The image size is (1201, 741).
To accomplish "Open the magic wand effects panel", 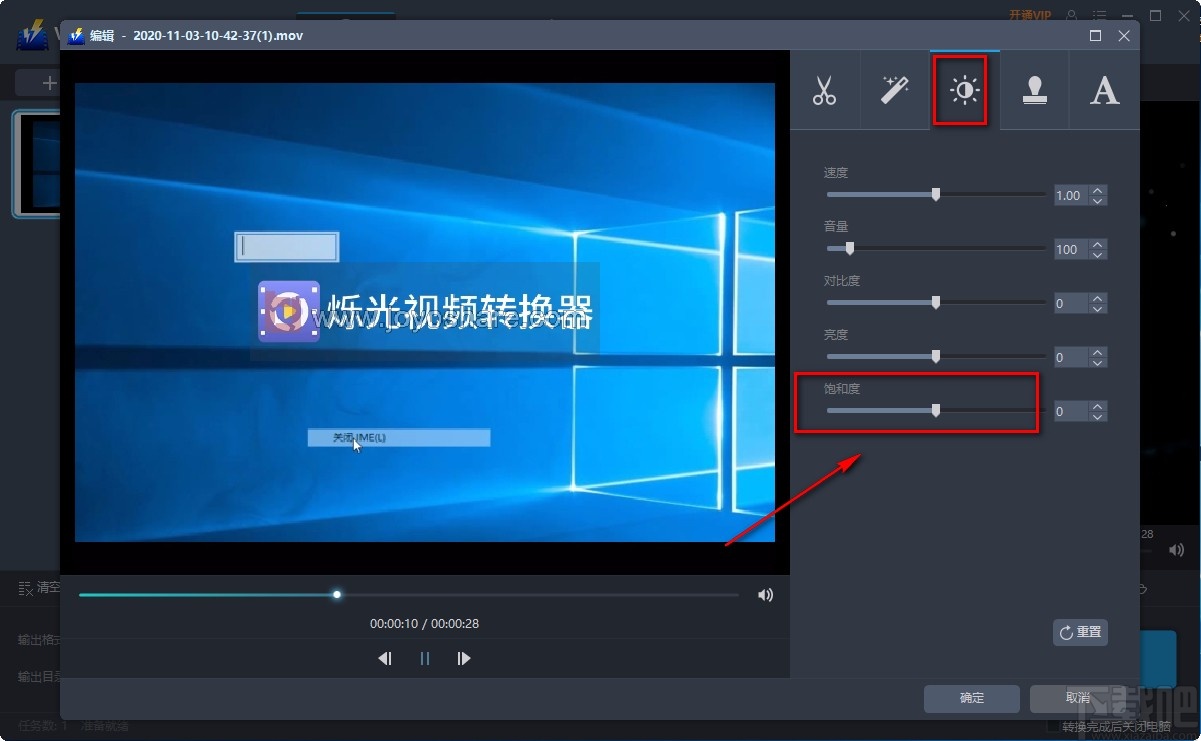I will 895,90.
